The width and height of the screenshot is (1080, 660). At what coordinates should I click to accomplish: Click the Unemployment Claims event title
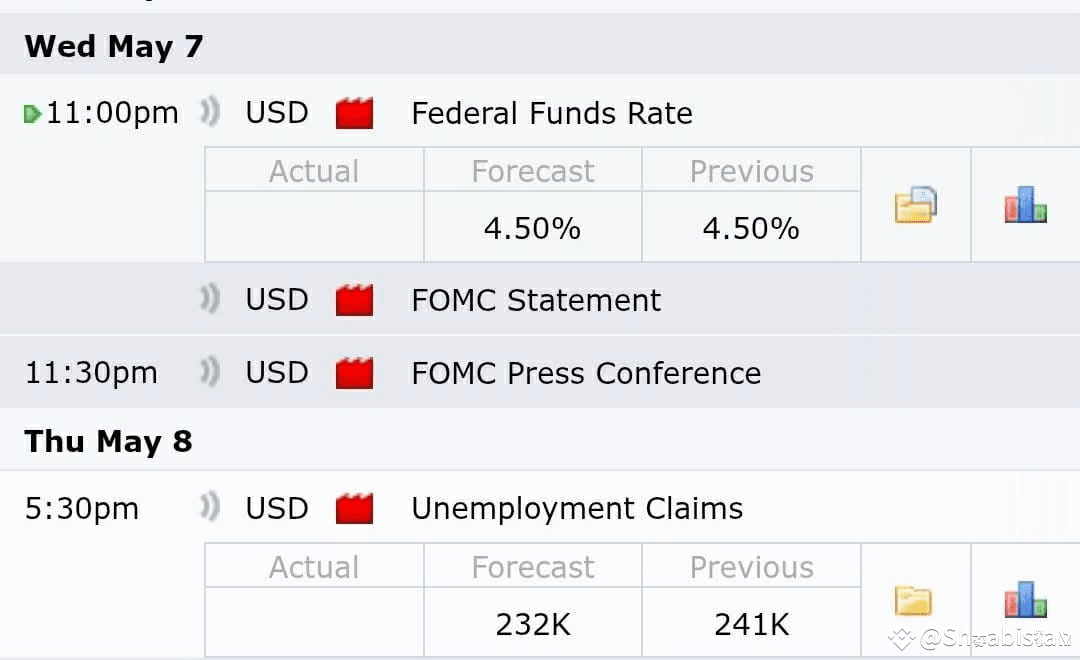577,508
